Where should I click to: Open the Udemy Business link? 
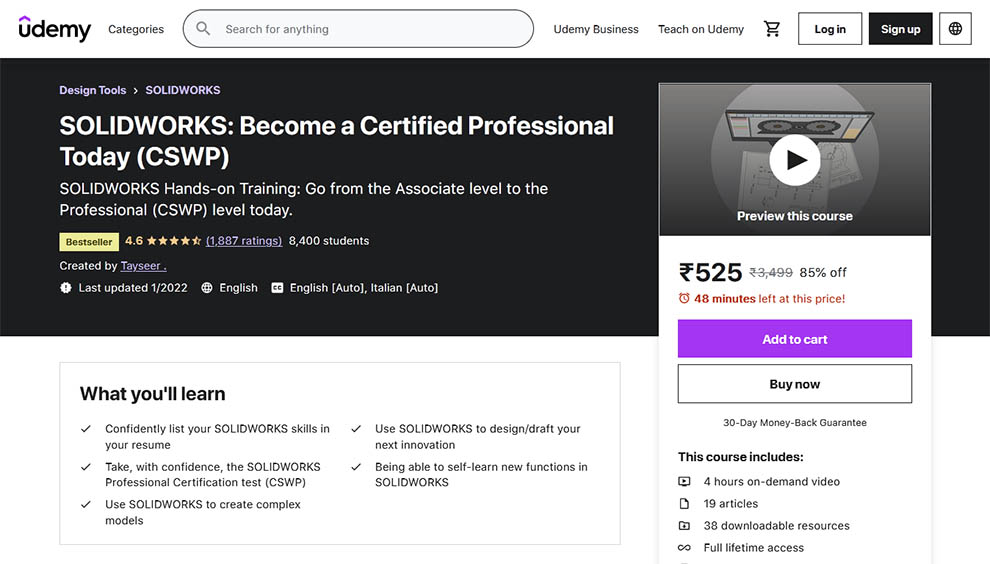tap(596, 29)
